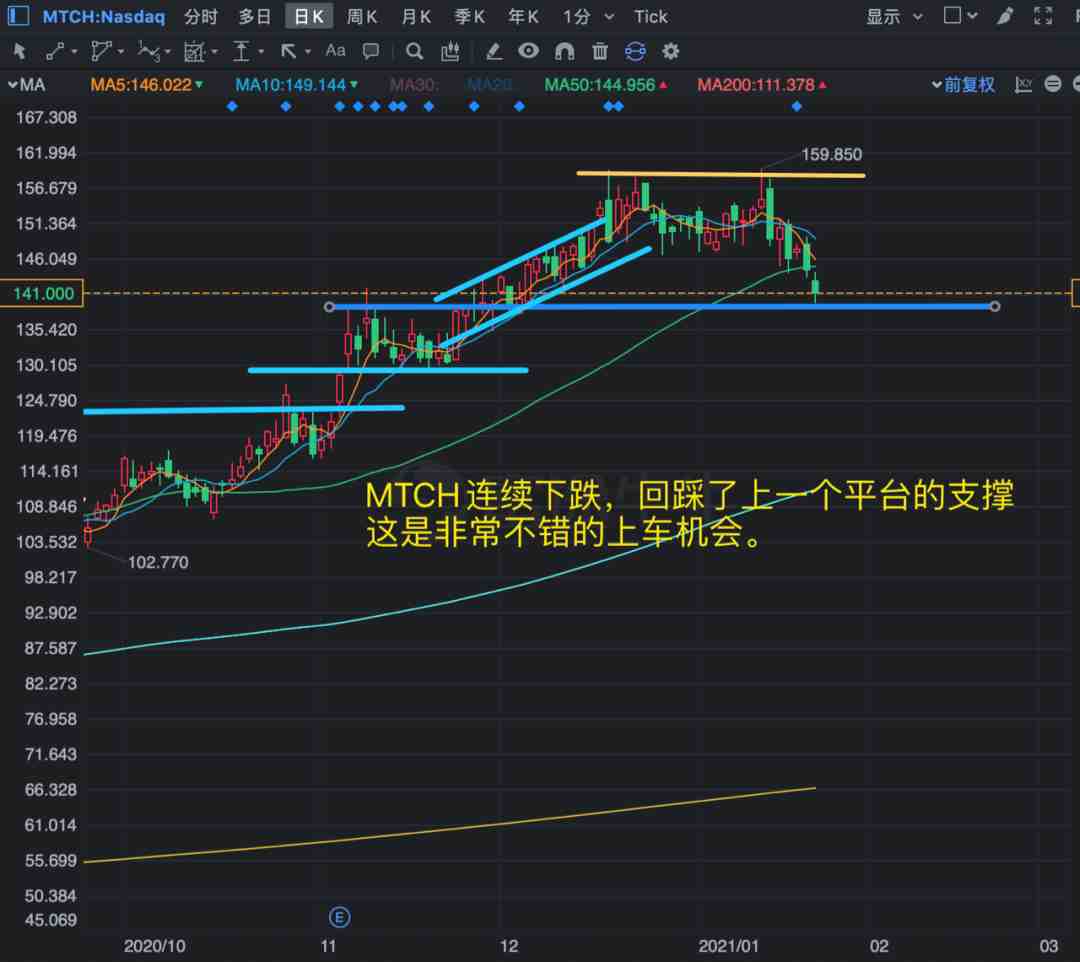Viewport: 1080px width, 962px height.
Task: Open drawing settings gear
Action: pyautogui.click(x=670, y=51)
